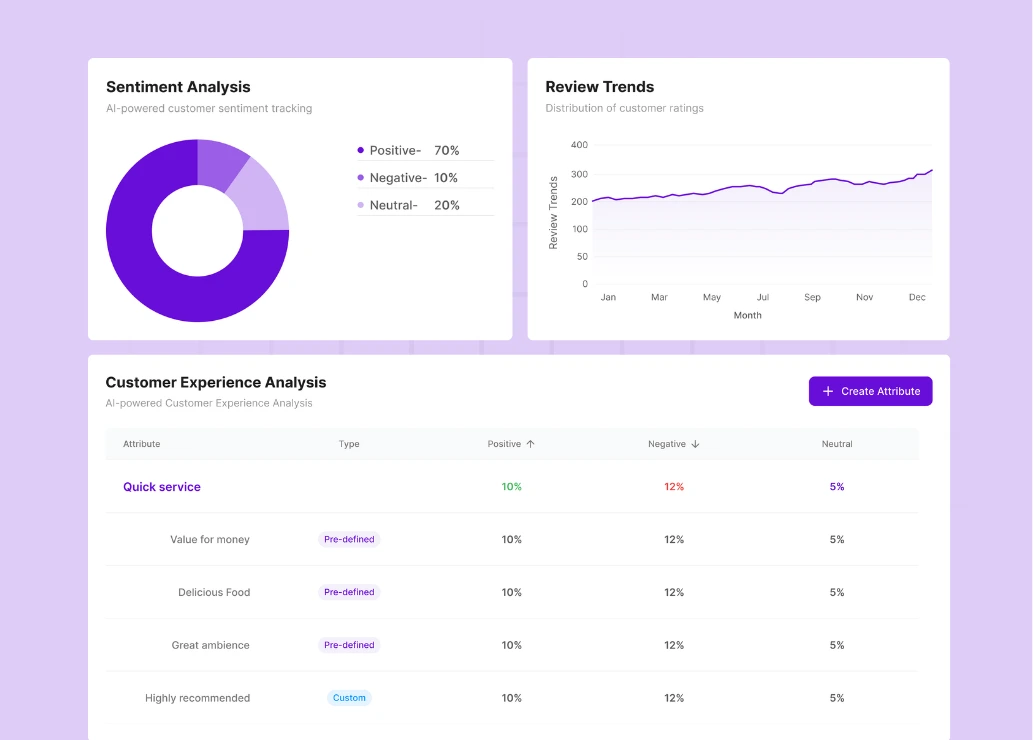
Task: Click the Dec label on chart axis
Action: tap(917, 297)
